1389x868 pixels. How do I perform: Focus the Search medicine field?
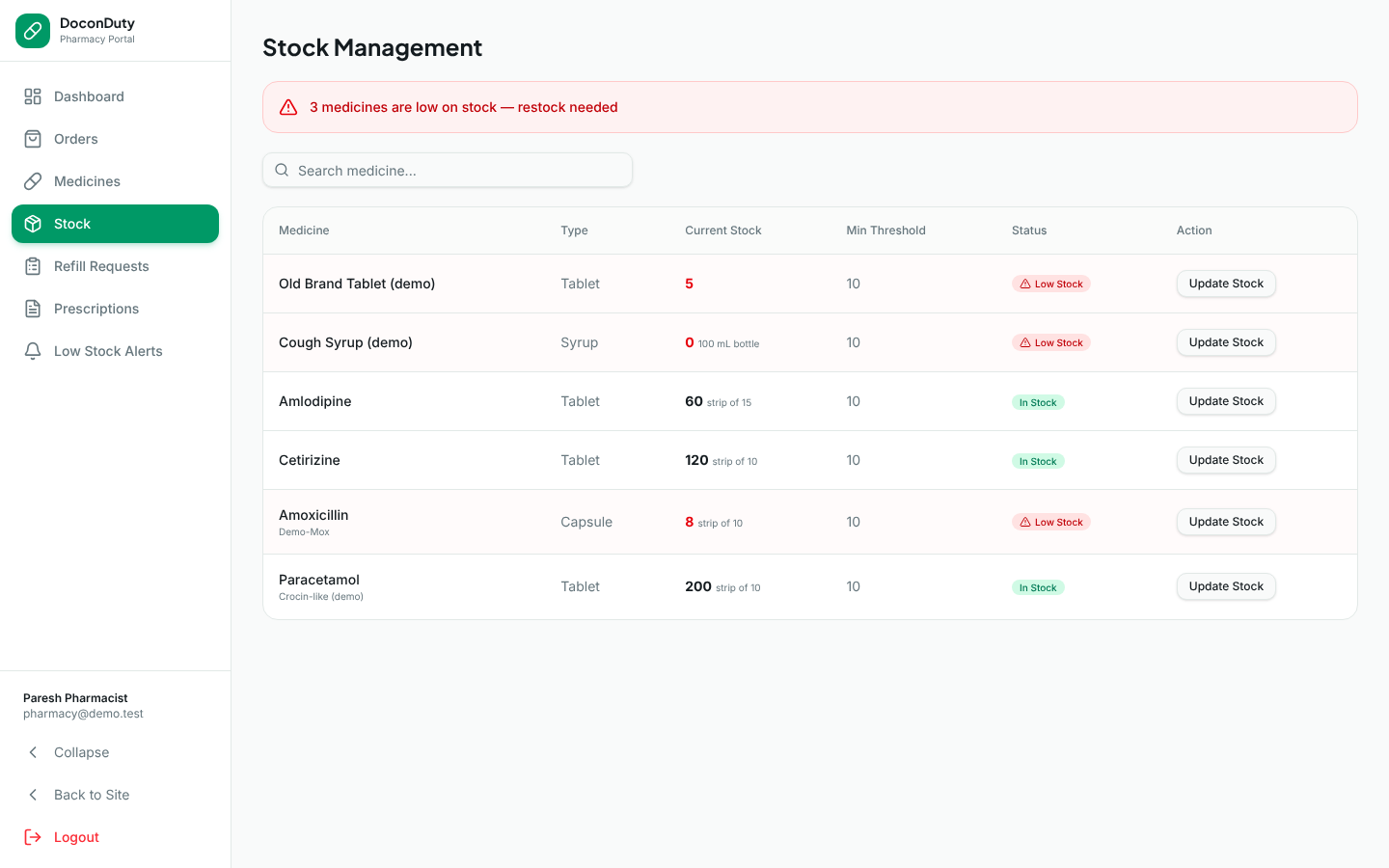448,170
